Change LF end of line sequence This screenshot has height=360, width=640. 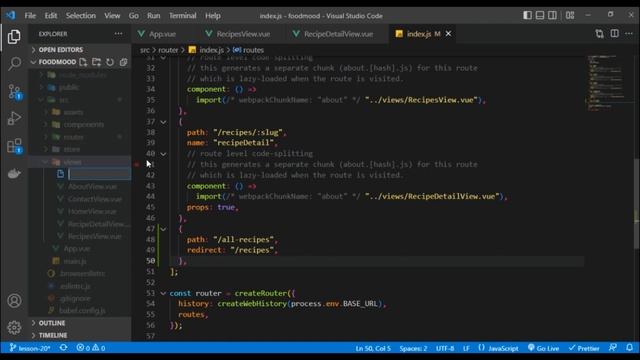(466, 348)
